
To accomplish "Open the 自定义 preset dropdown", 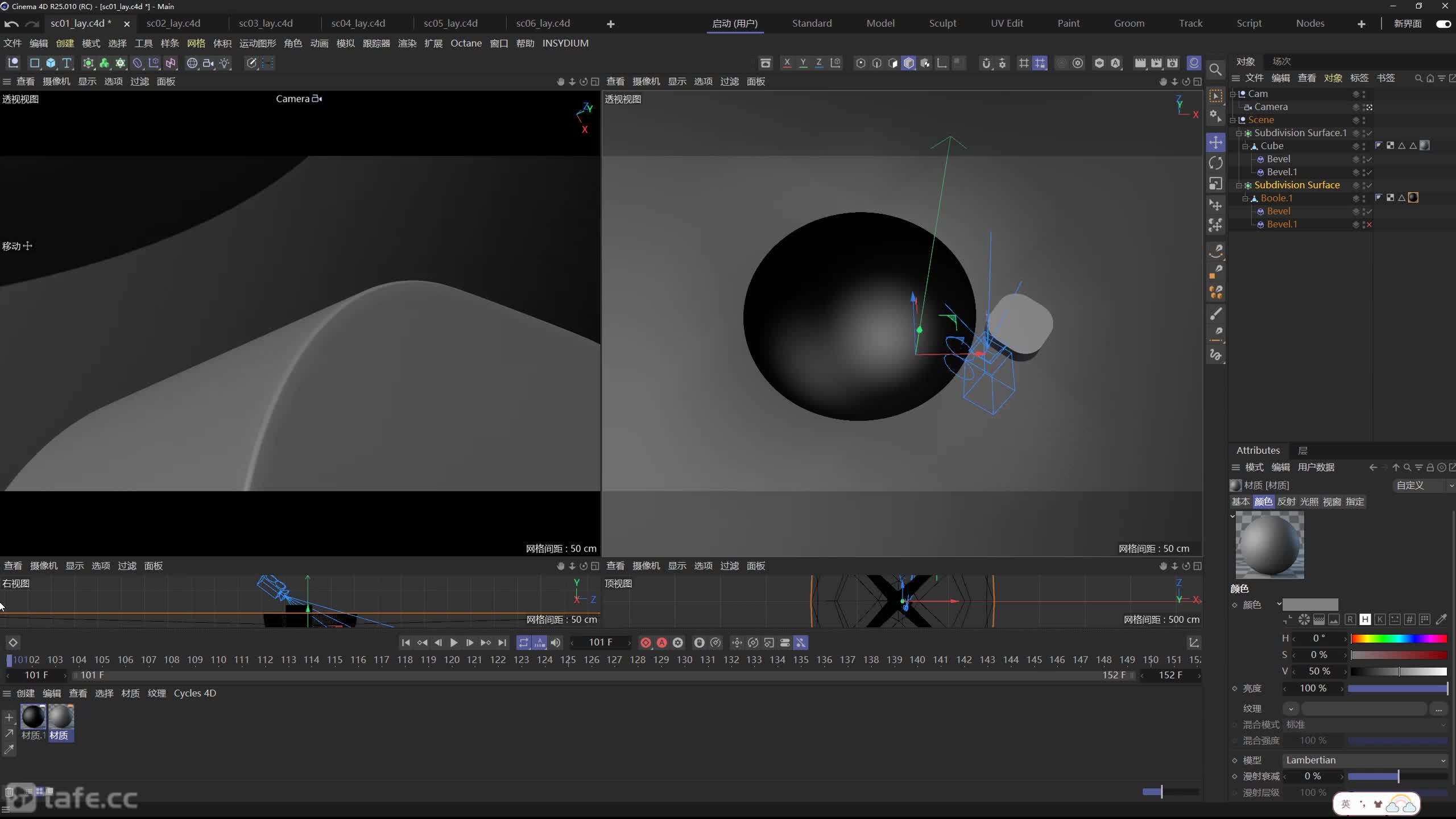I will (1423, 485).
